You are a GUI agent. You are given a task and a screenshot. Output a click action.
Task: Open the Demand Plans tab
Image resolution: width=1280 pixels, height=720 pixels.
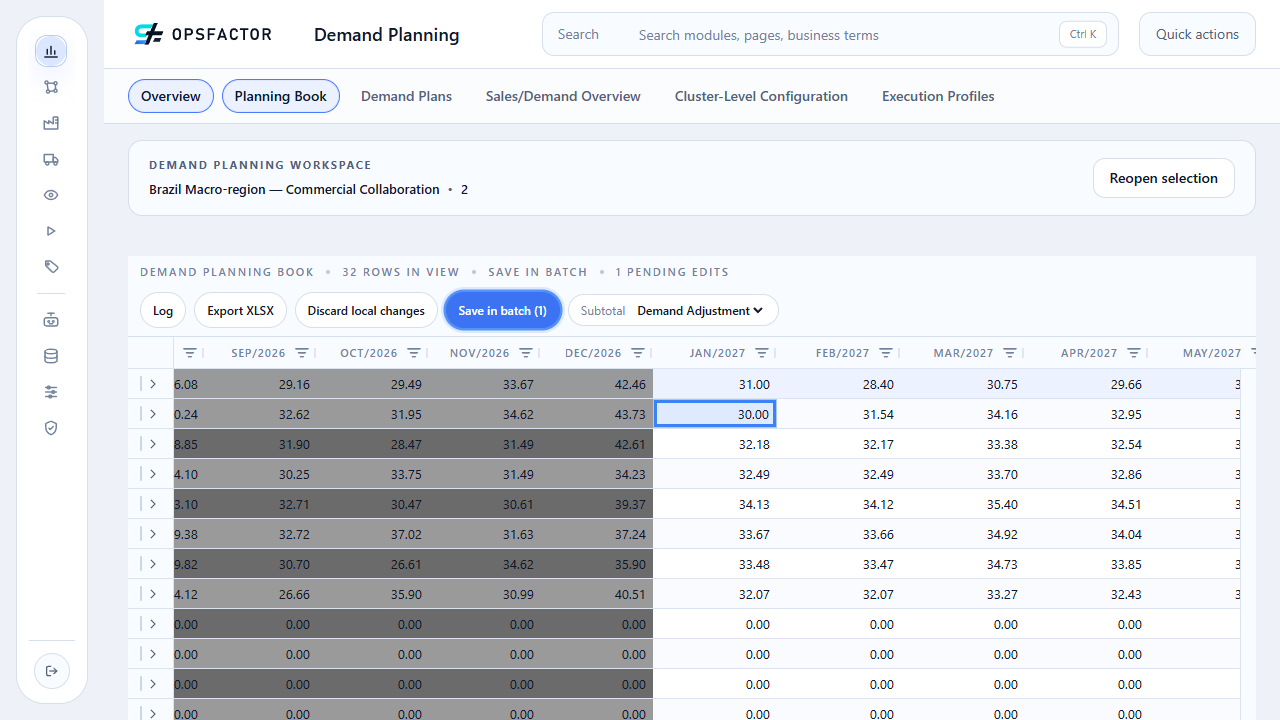click(406, 96)
